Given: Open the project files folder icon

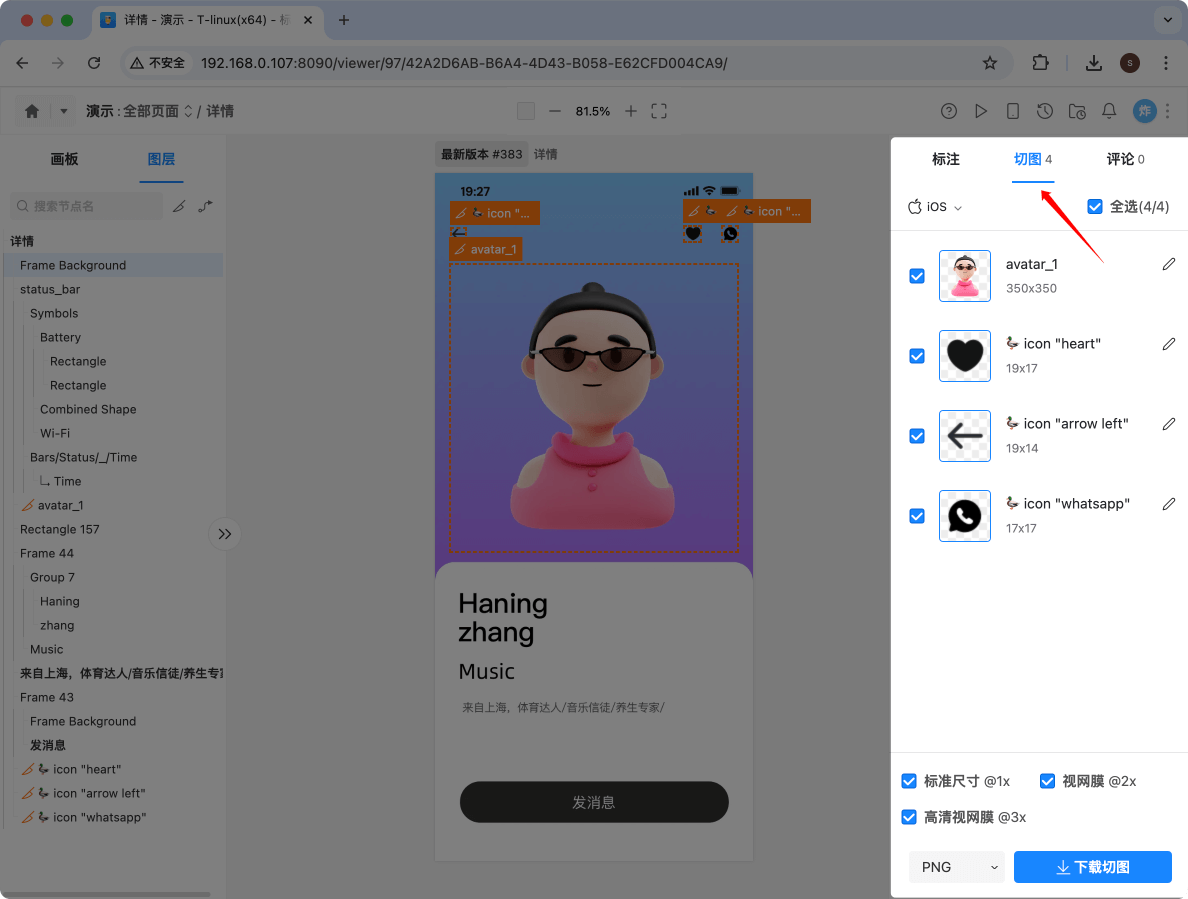Looking at the screenshot, I should 1077,111.
